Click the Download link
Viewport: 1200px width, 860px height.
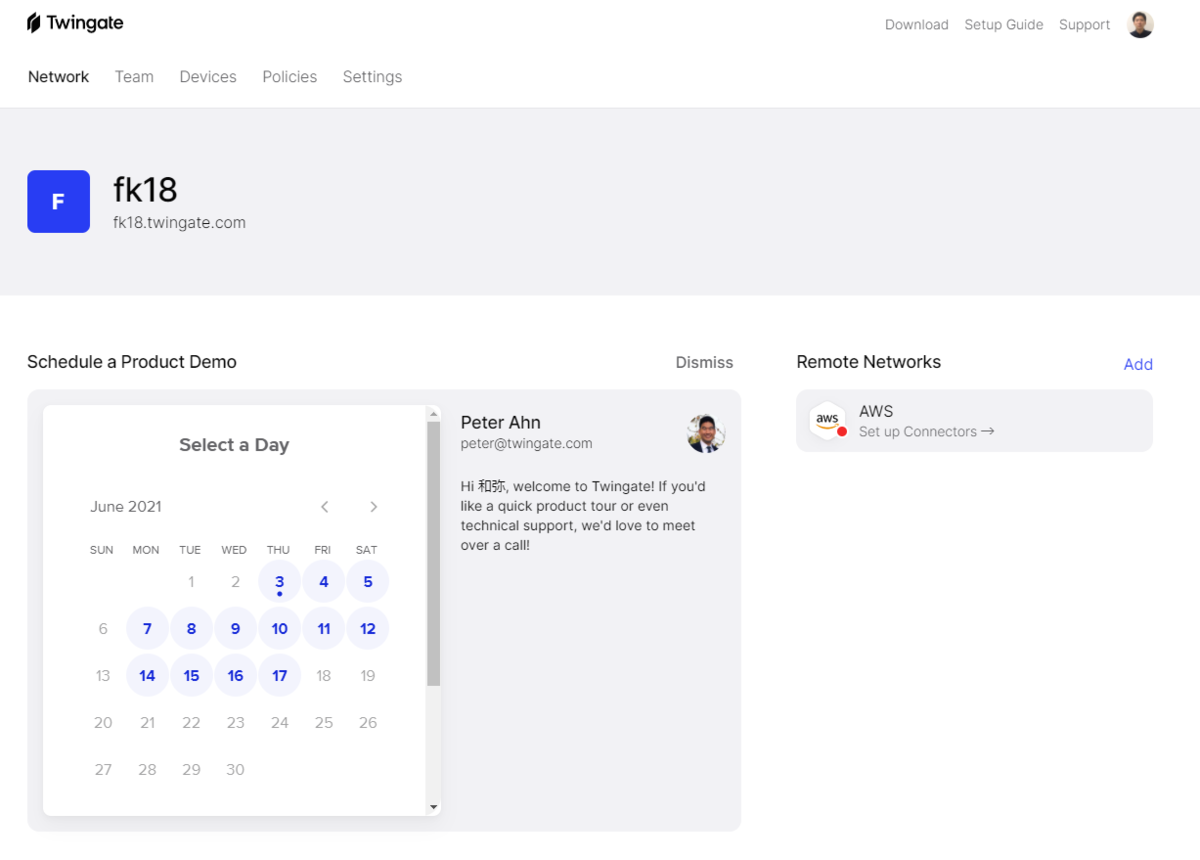[x=916, y=25]
